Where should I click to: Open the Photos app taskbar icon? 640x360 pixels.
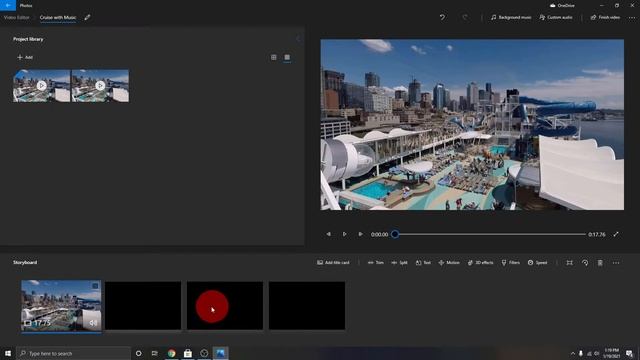coord(220,353)
